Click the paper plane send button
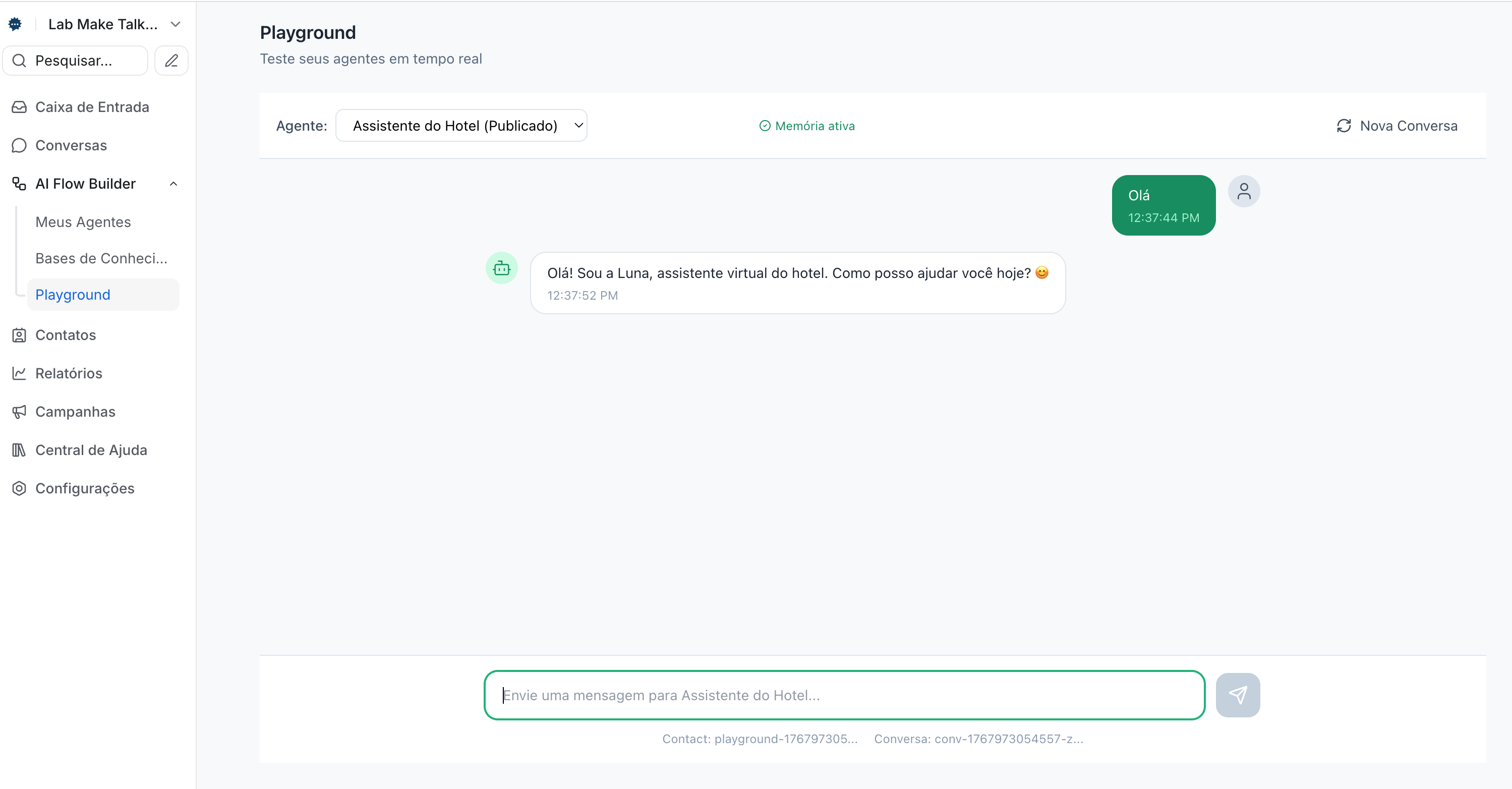This screenshot has height=789, width=1512. click(x=1237, y=695)
